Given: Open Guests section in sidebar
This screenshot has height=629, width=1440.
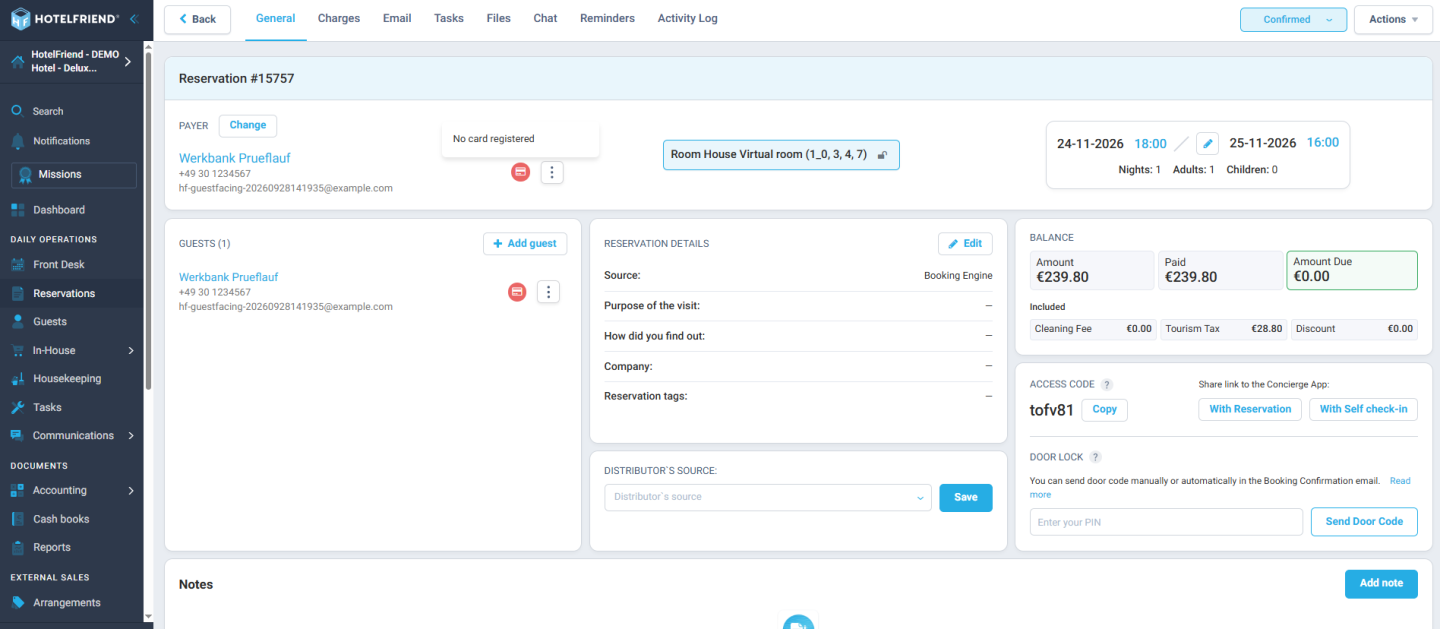Looking at the screenshot, I should coord(50,322).
